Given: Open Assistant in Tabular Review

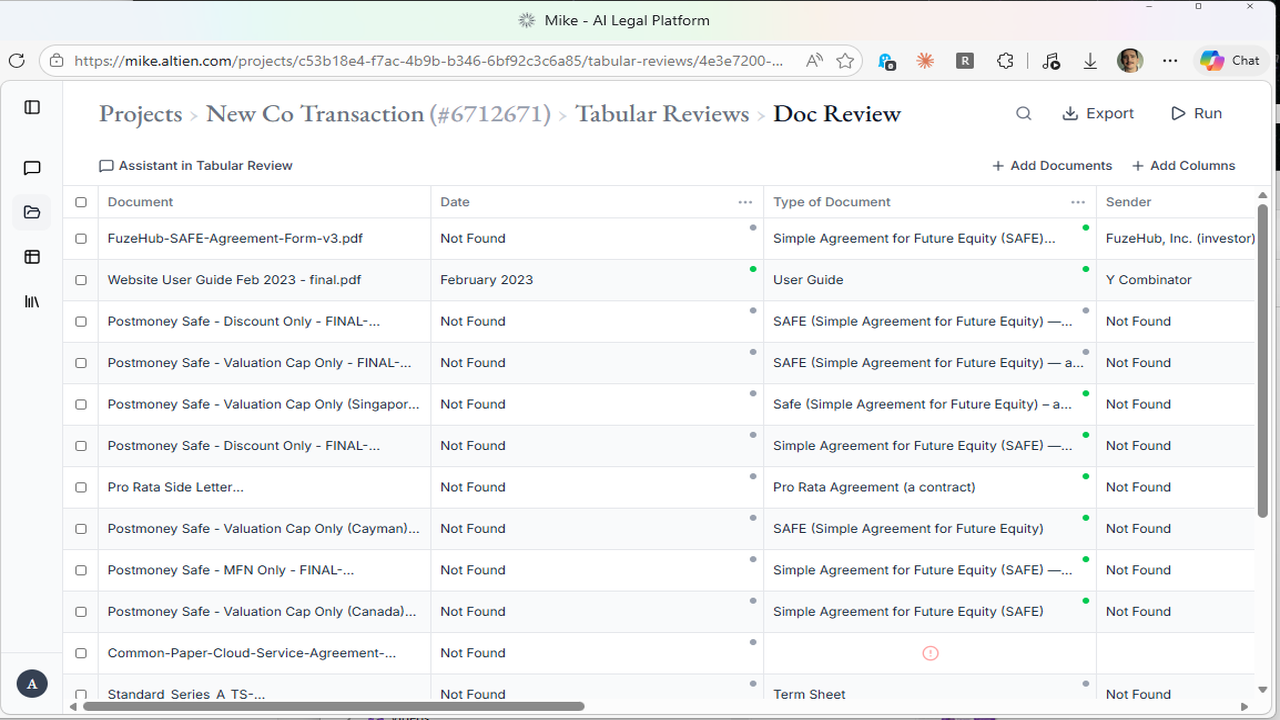Looking at the screenshot, I should (x=196, y=166).
